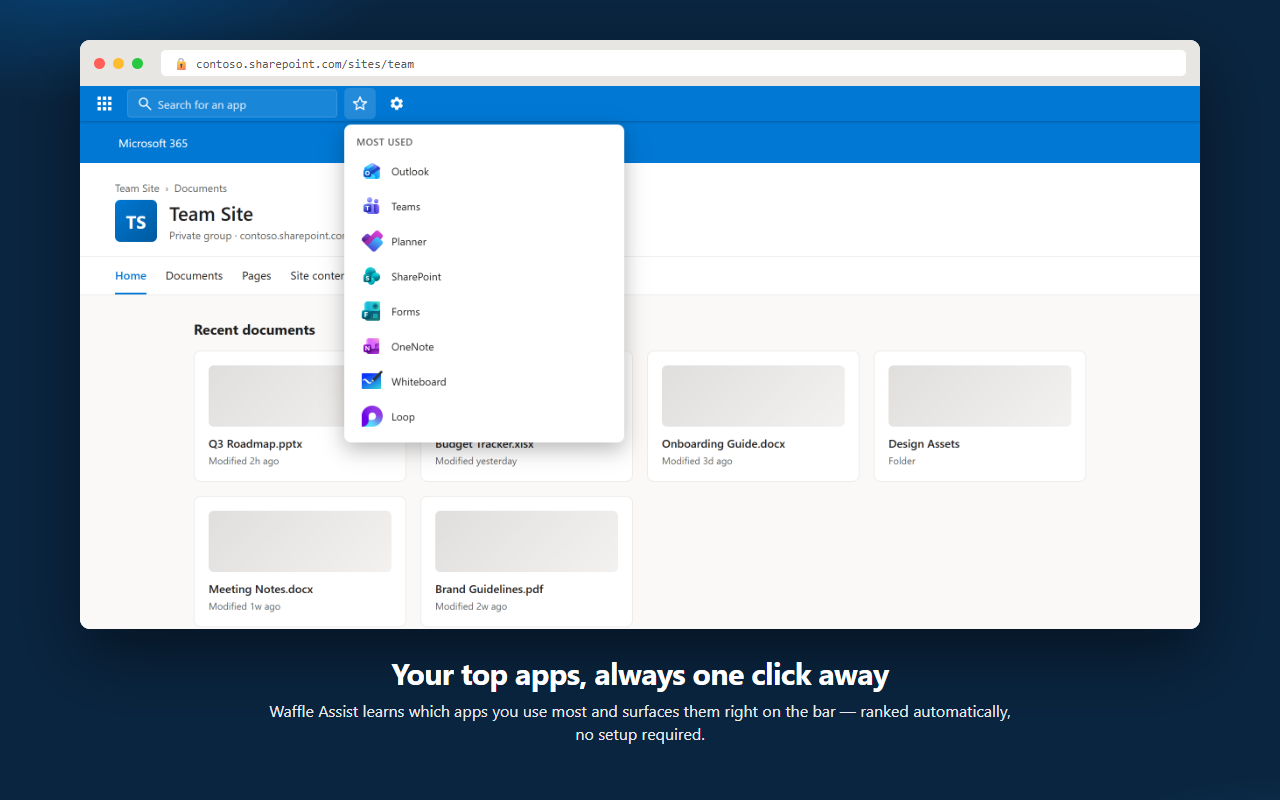Click the Microsoft 365 link

click(153, 144)
